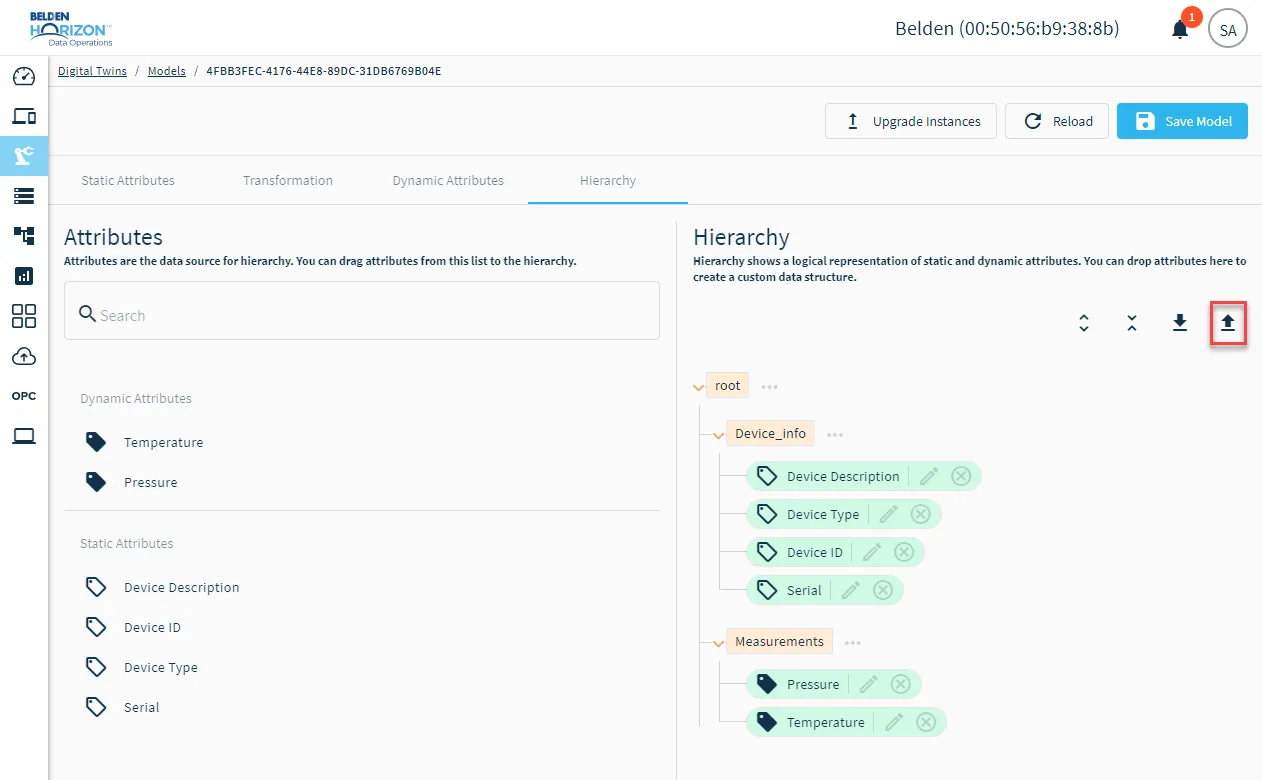Edit the Device Description hierarchy item

click(929, 476)
